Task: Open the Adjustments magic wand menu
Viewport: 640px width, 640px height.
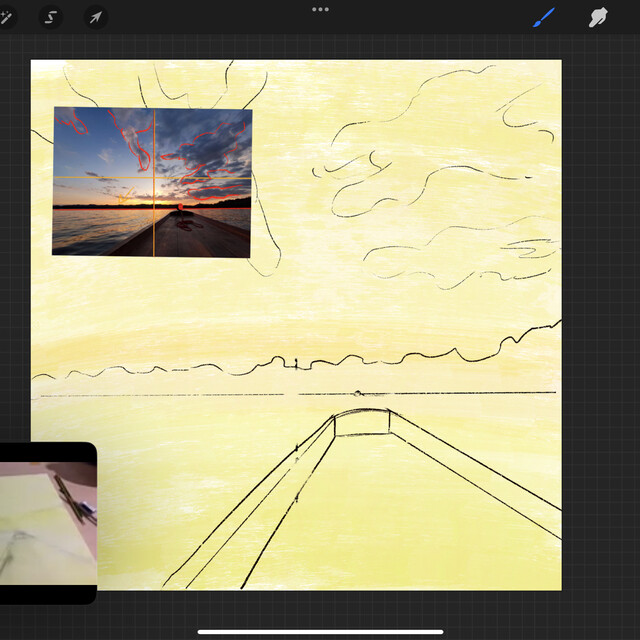Action: point(6,18)
